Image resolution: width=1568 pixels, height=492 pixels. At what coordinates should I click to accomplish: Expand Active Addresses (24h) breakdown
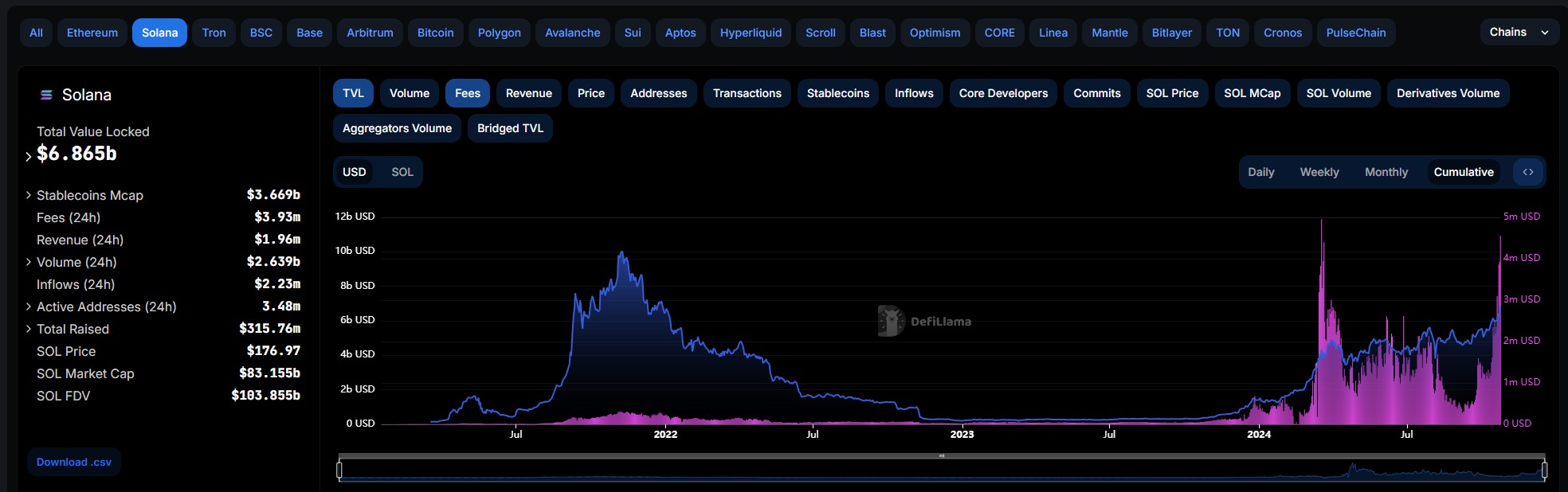pyautogui.click(x=29, y=307)
